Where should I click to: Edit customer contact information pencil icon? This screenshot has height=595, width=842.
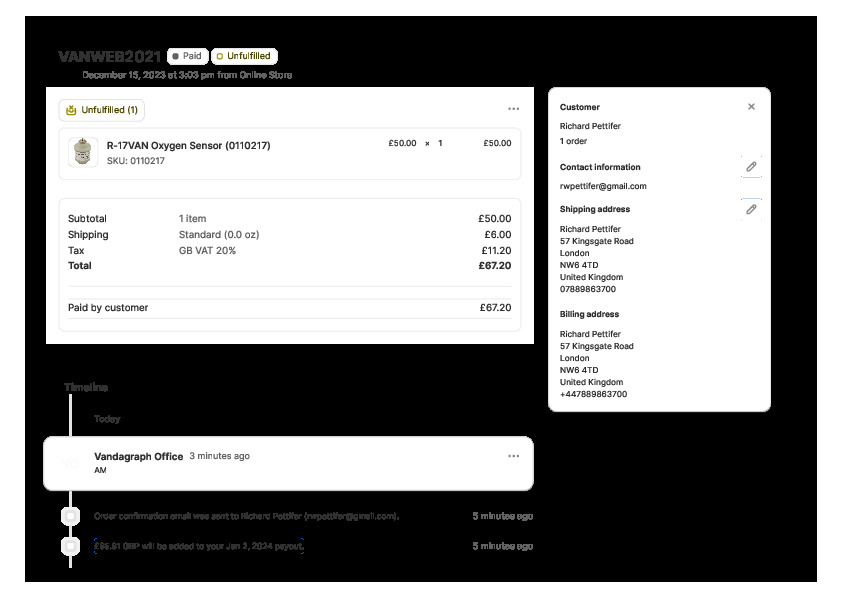pyautogui.click(x=751, y=167)
